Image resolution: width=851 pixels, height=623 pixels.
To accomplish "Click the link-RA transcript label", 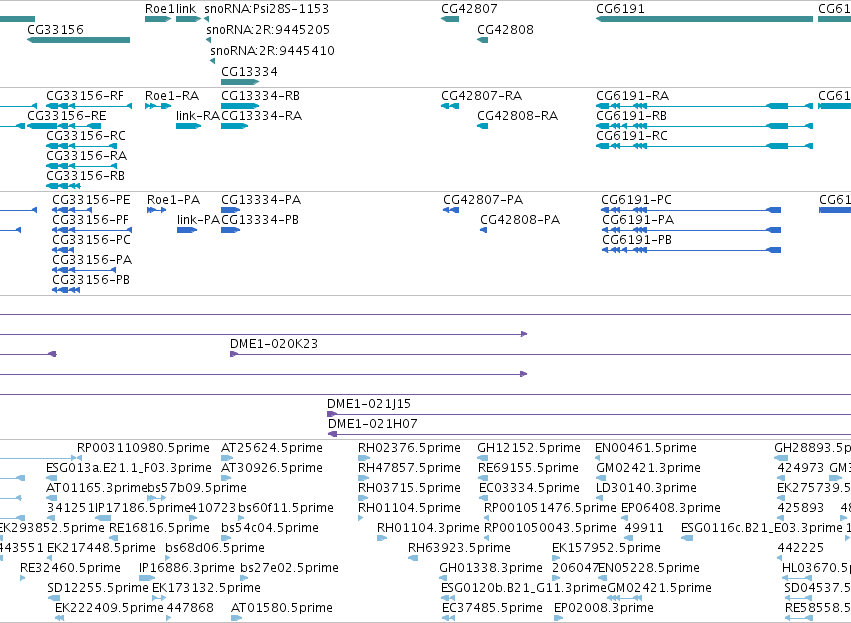I will [198, 116].
